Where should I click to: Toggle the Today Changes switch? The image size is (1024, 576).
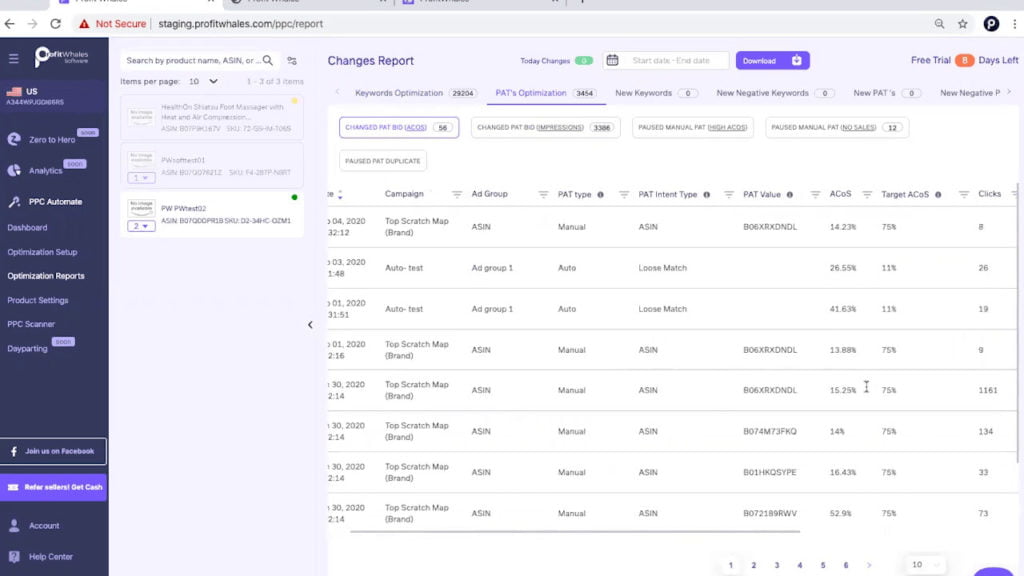tap(584, 61)
